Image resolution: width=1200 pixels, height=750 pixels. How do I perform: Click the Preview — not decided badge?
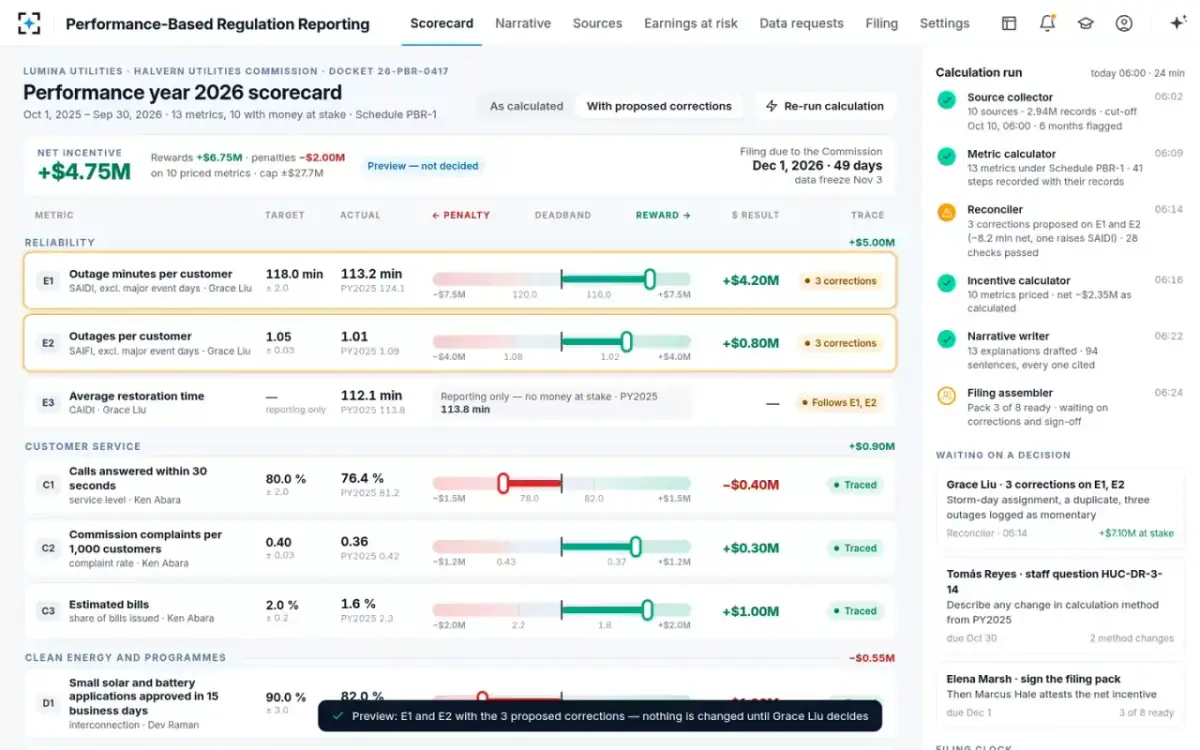(423, 166)
